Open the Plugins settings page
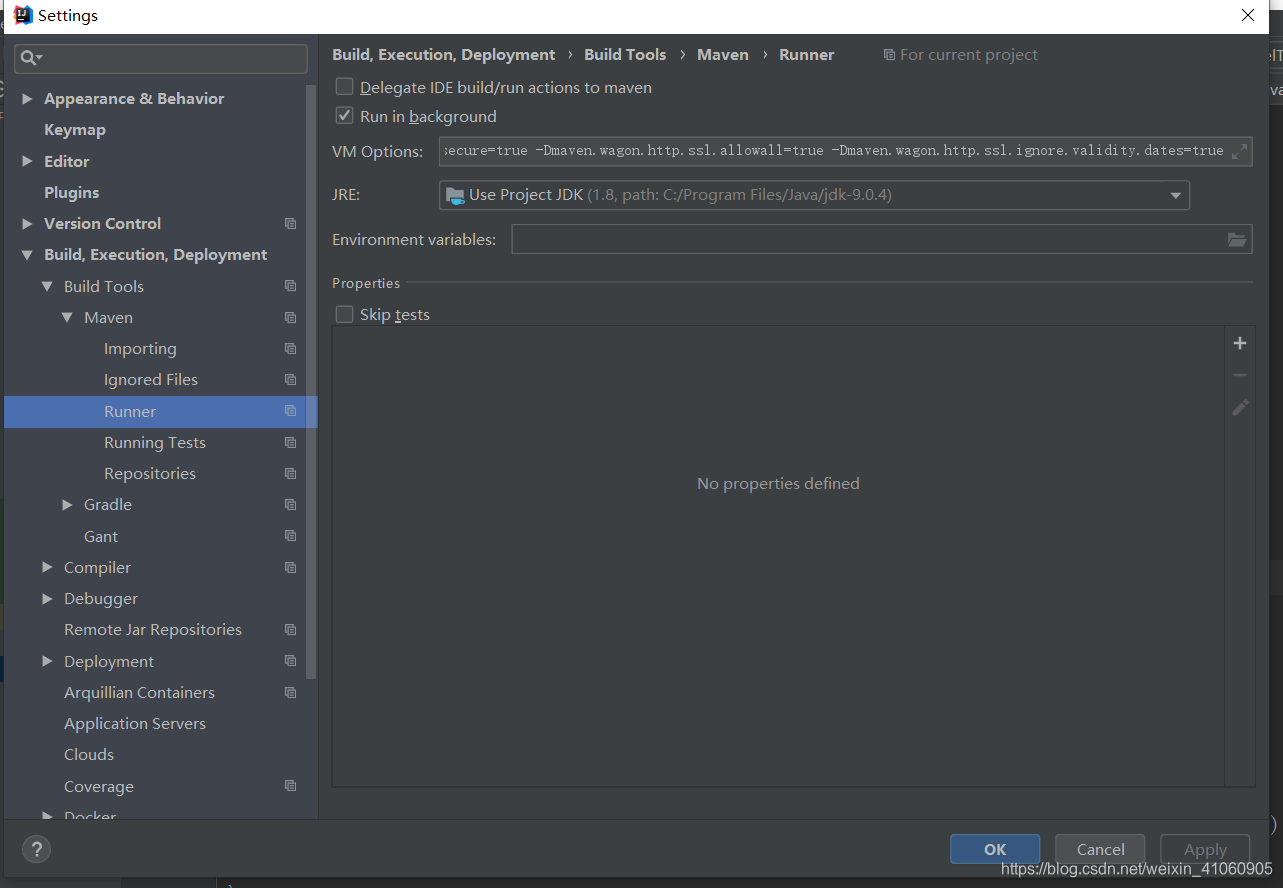The width and height of the screenshot is (1283, 888). pyautogui.click(x=72, y=192)
